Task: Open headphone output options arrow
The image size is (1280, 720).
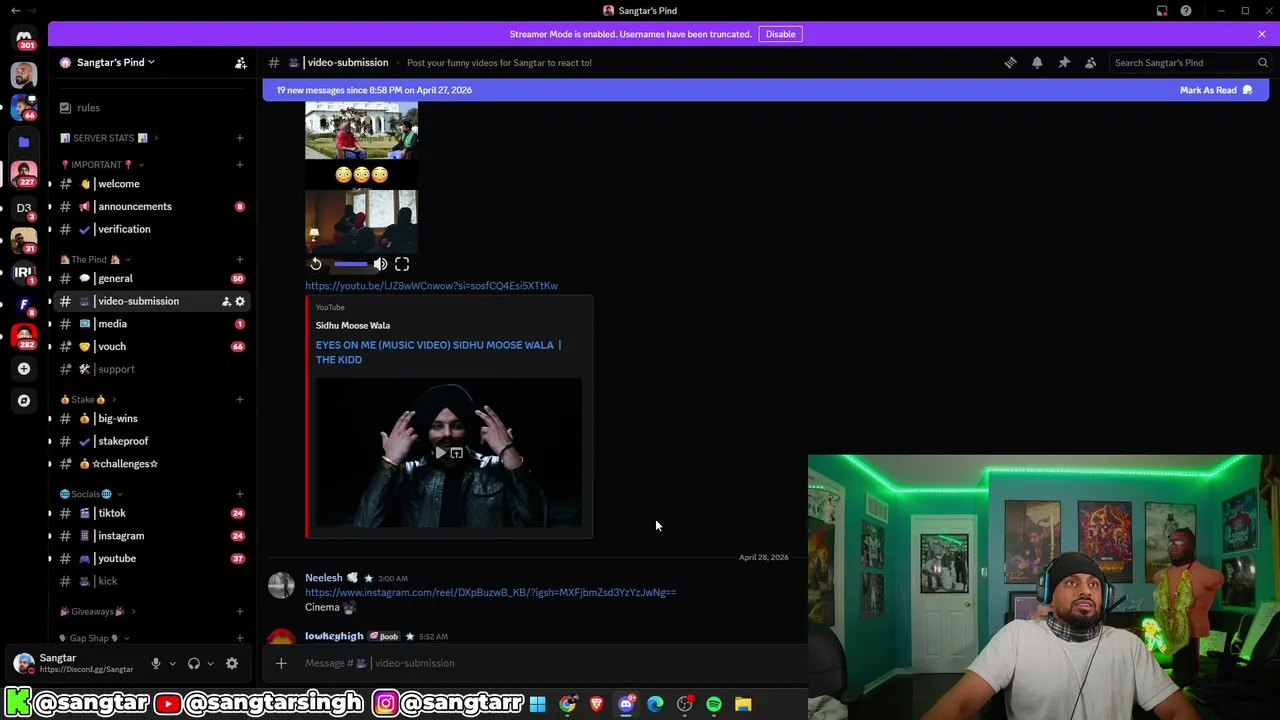Action: (x=210, y=663)
